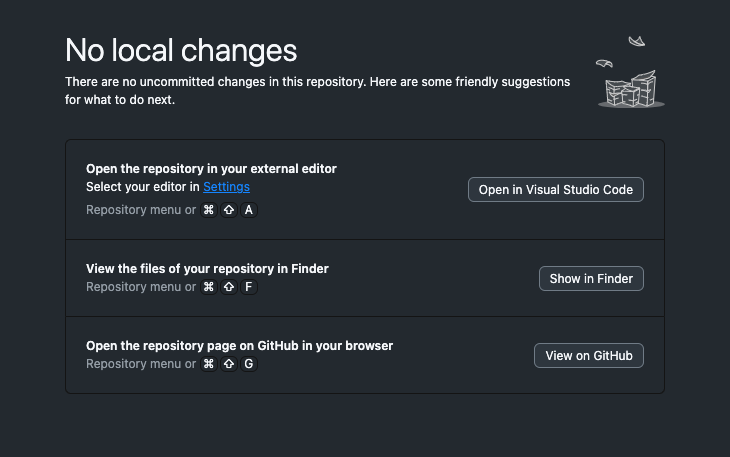Click the 'no uncommitted changes' description paragraph
This screenshot has height=457, width=730.
pyautogui.click(x=317, y=90)
